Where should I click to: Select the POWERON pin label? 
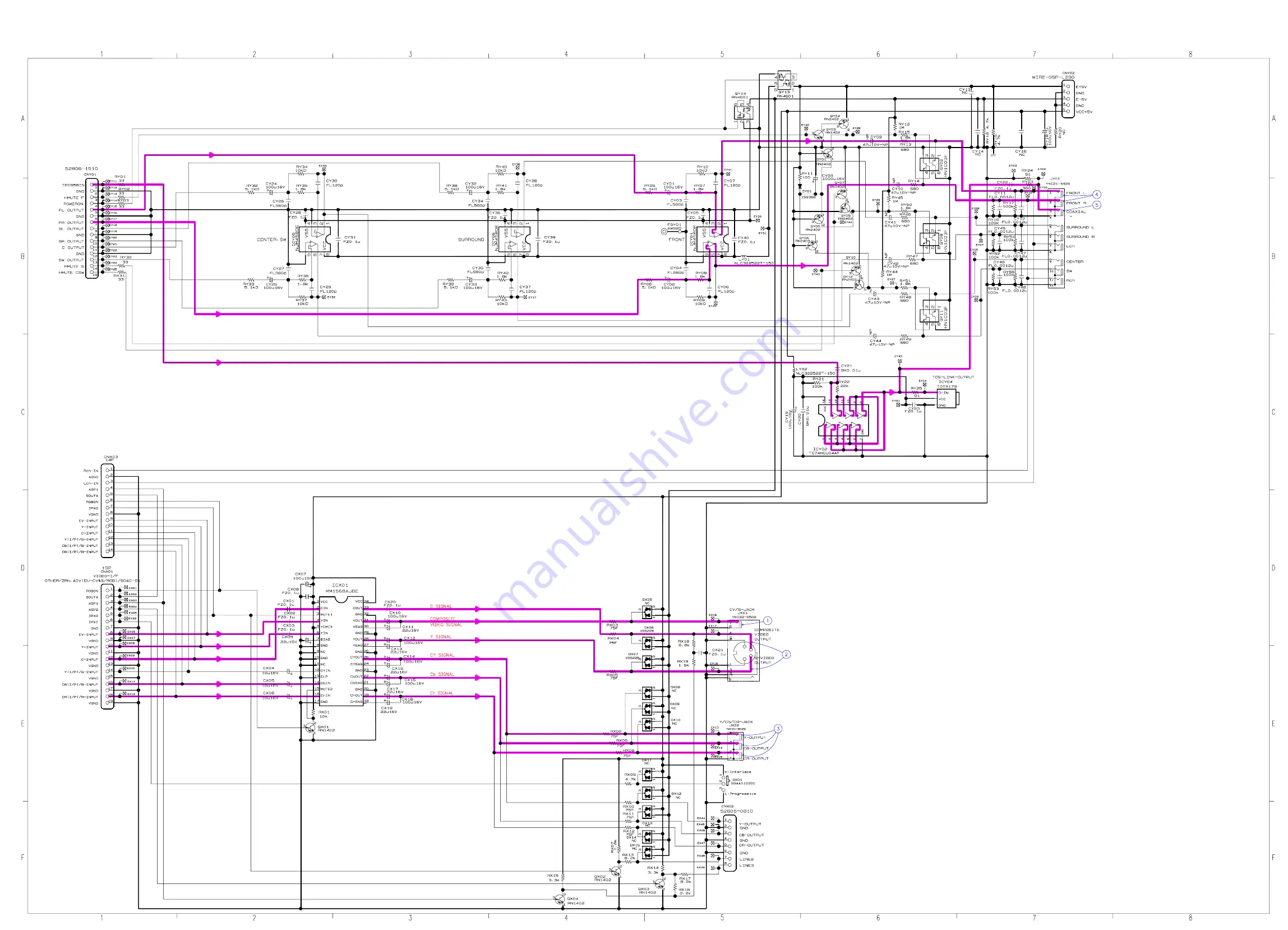point(73,204)
